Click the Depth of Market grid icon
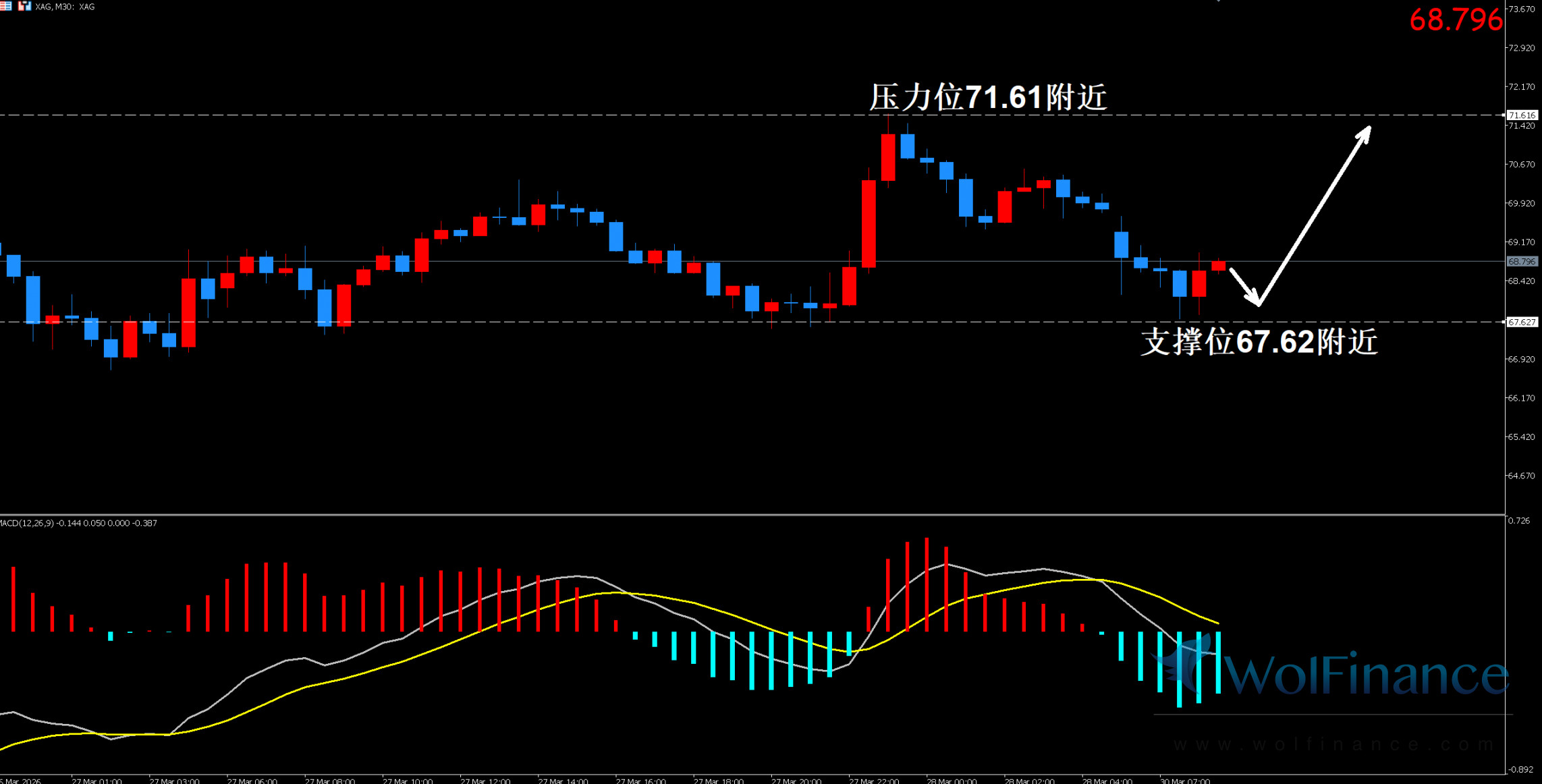 pos(5,6)
